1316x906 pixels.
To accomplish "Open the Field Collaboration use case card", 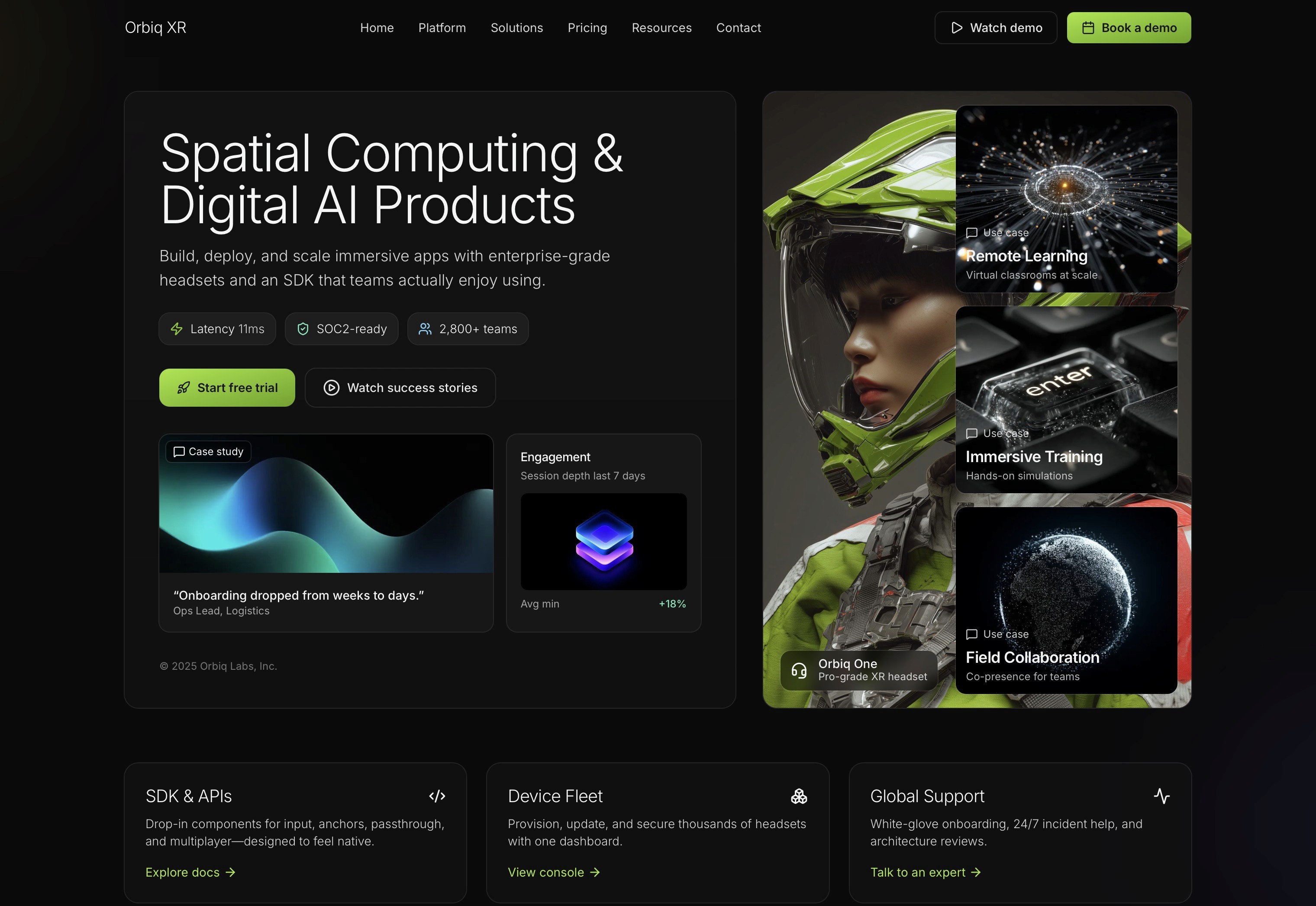I will (1065, 600).
